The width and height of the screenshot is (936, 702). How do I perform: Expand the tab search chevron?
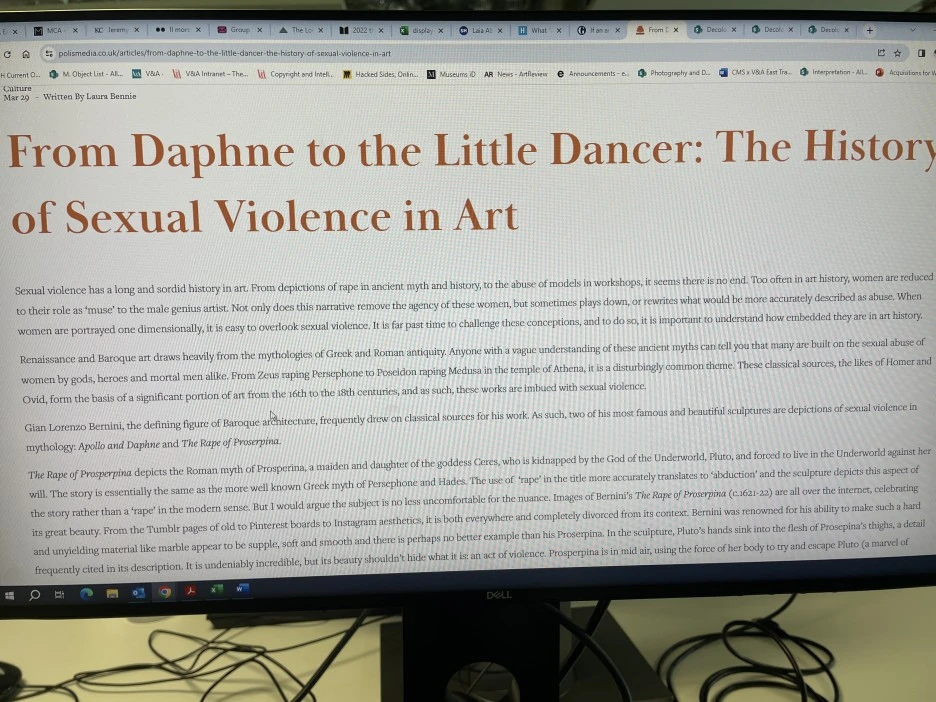click(912, 30)
